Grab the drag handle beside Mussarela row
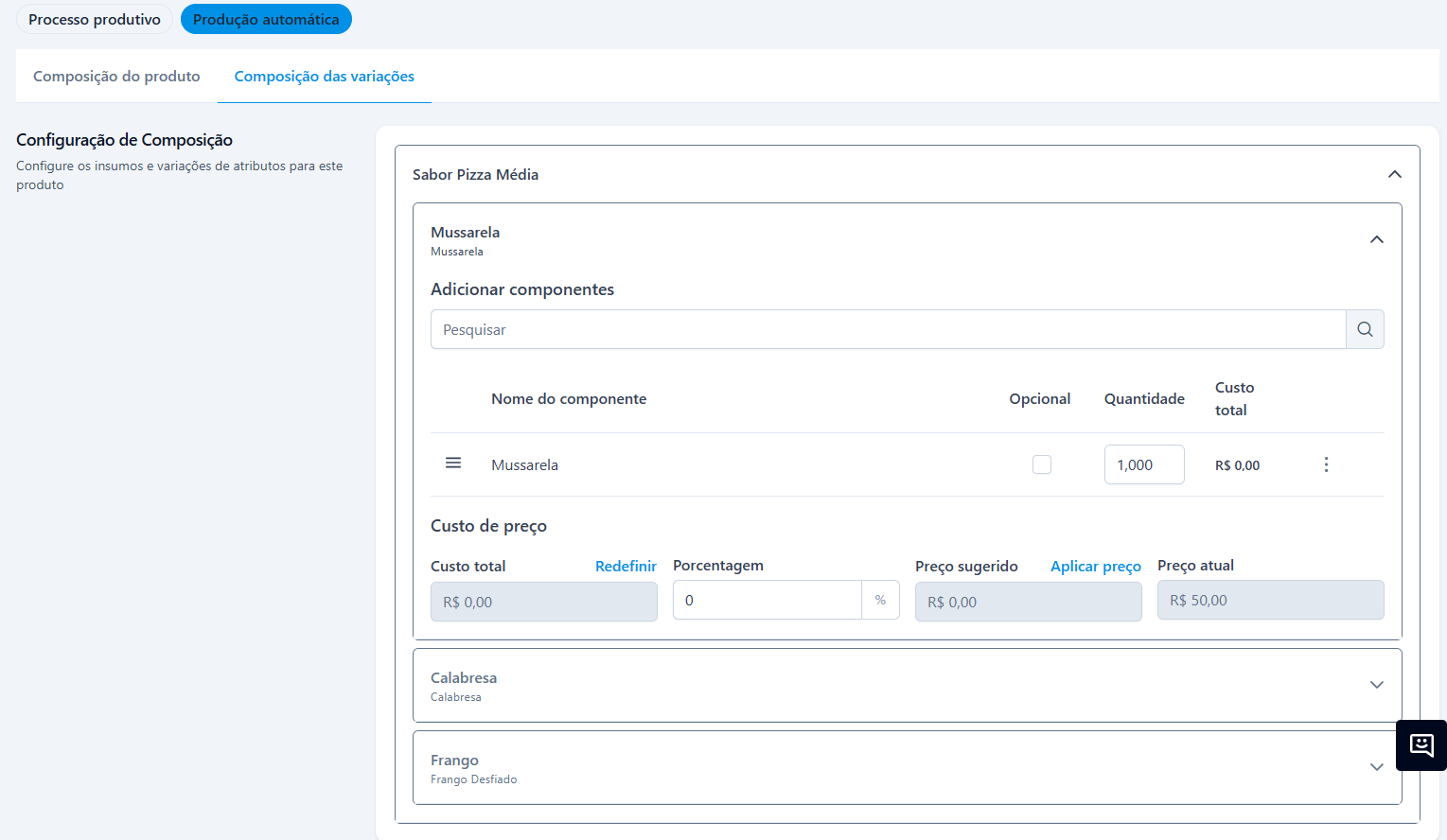 click(x=453, y=464)
